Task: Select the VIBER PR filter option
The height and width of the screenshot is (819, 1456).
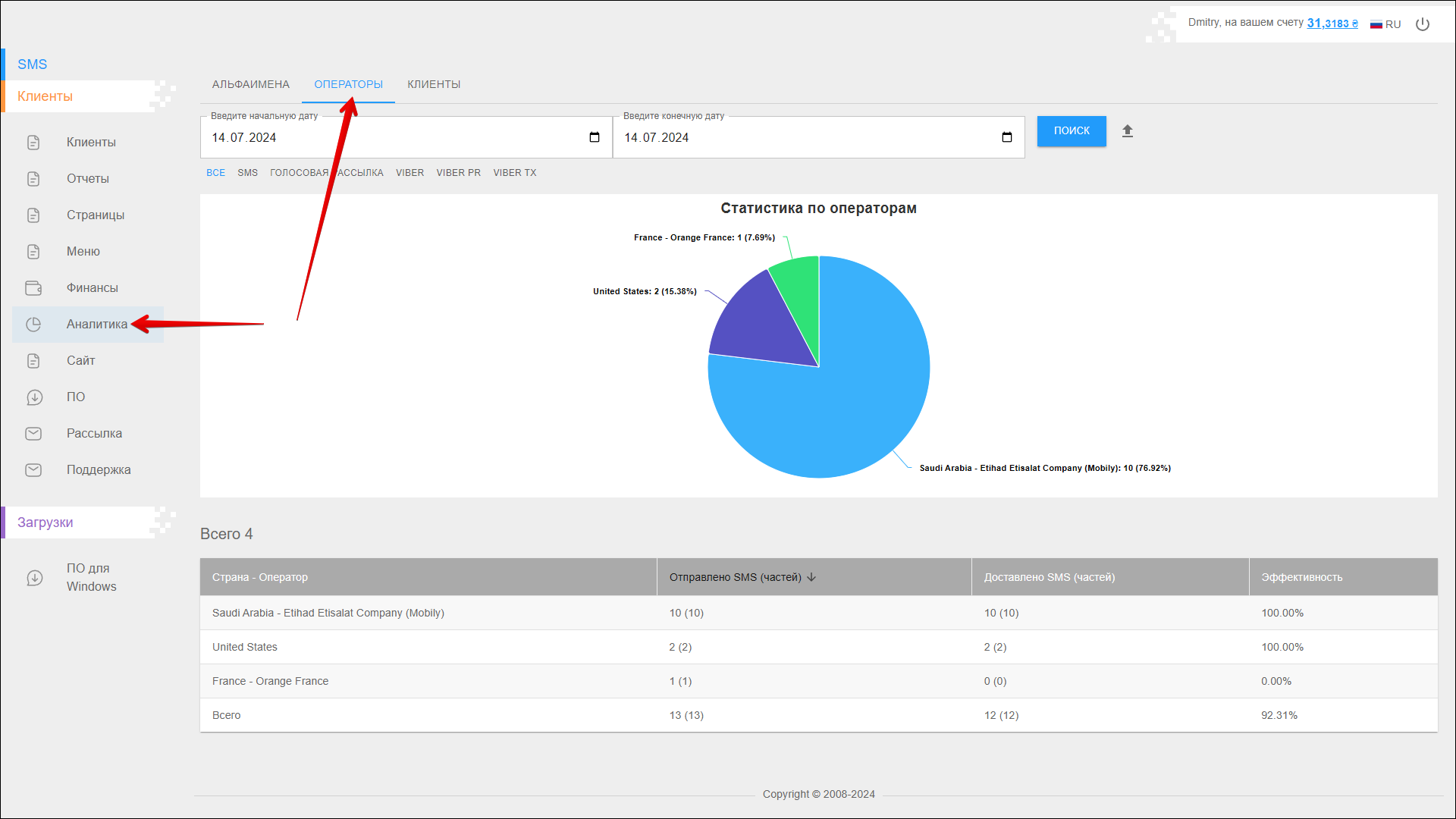Action: [x=458, y=173]
